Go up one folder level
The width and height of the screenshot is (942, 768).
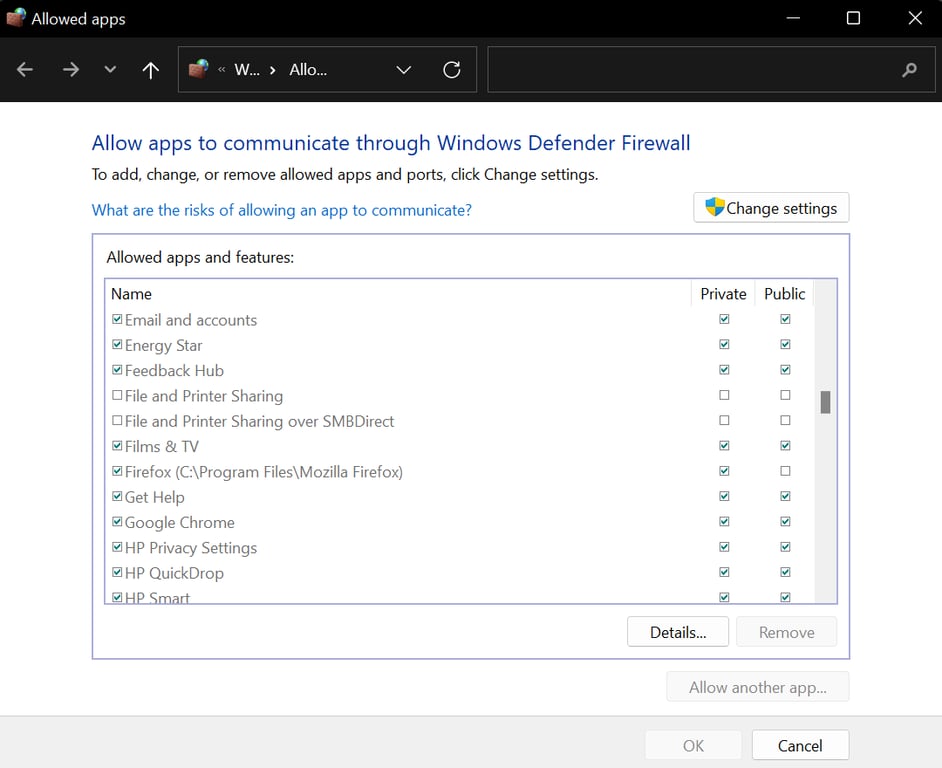coord(150,69)
